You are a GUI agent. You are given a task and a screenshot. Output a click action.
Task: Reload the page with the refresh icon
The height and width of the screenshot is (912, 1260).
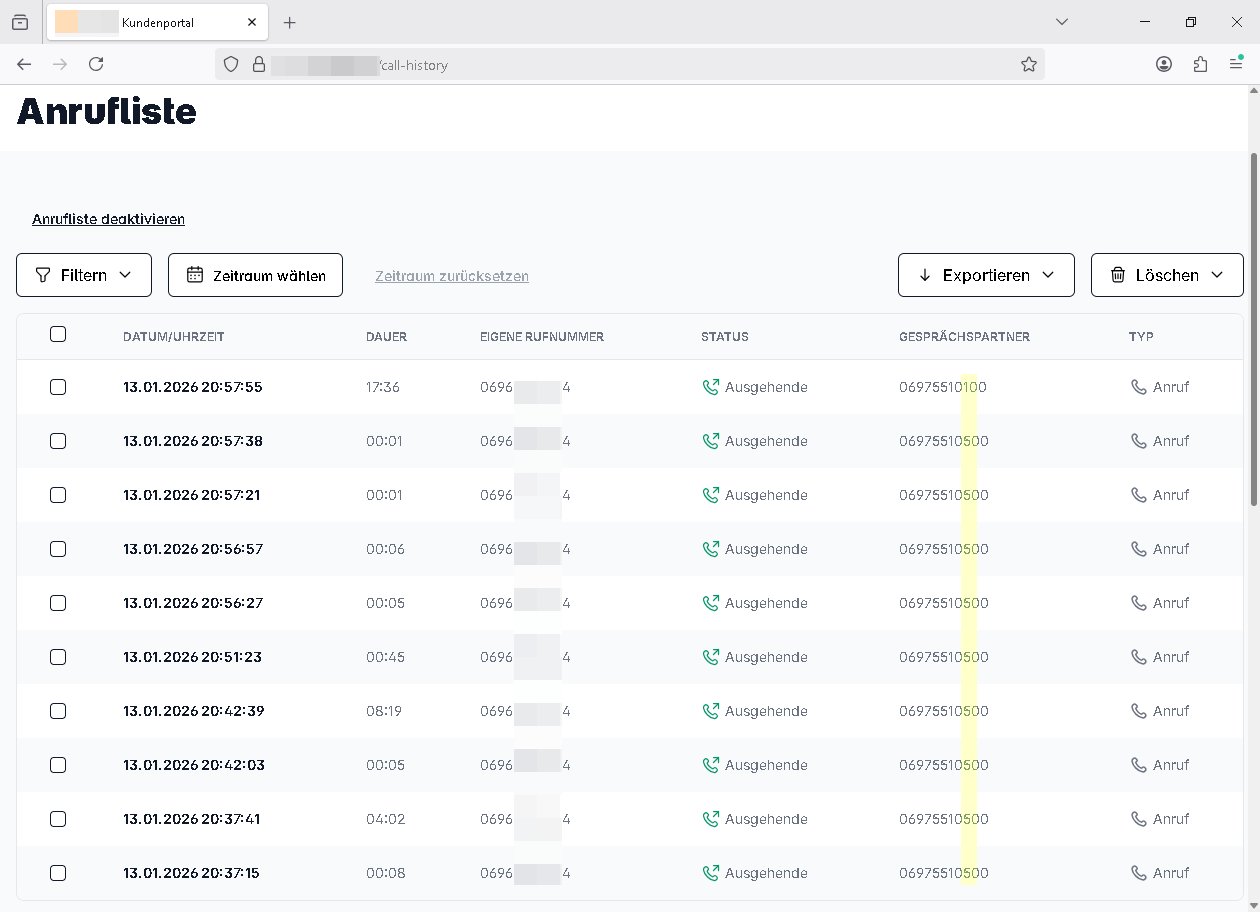point(96,64)
